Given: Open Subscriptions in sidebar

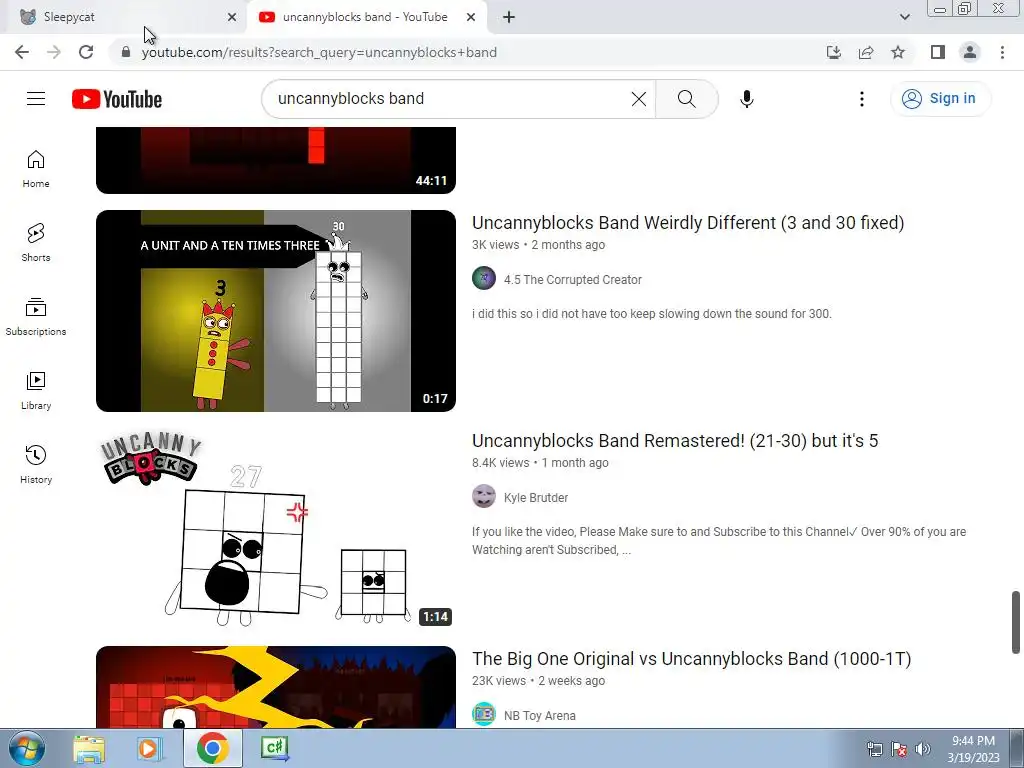Looking at the screenshot, I should click(36, 316).
